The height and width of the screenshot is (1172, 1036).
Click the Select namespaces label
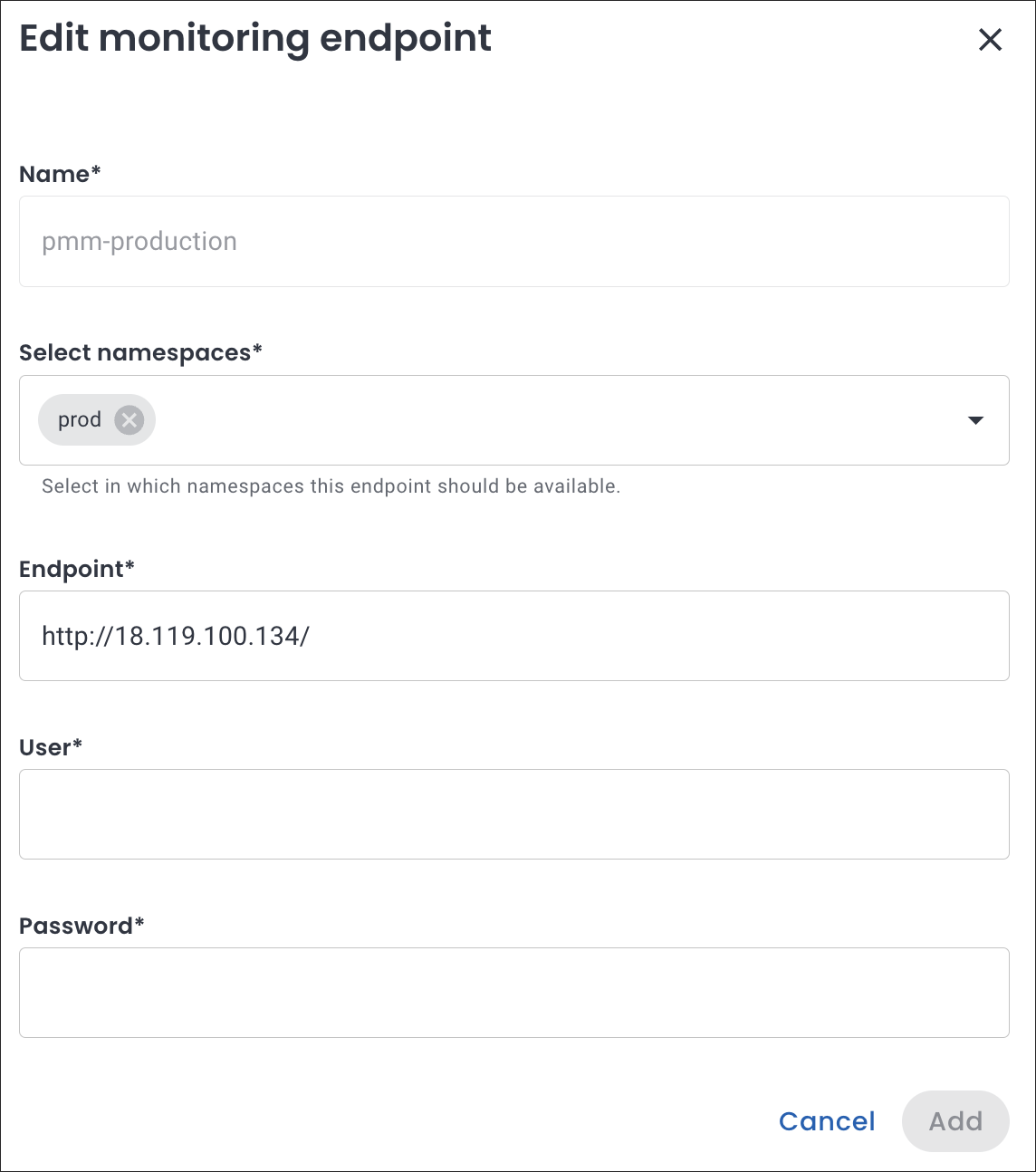click(x=140, y=352)
